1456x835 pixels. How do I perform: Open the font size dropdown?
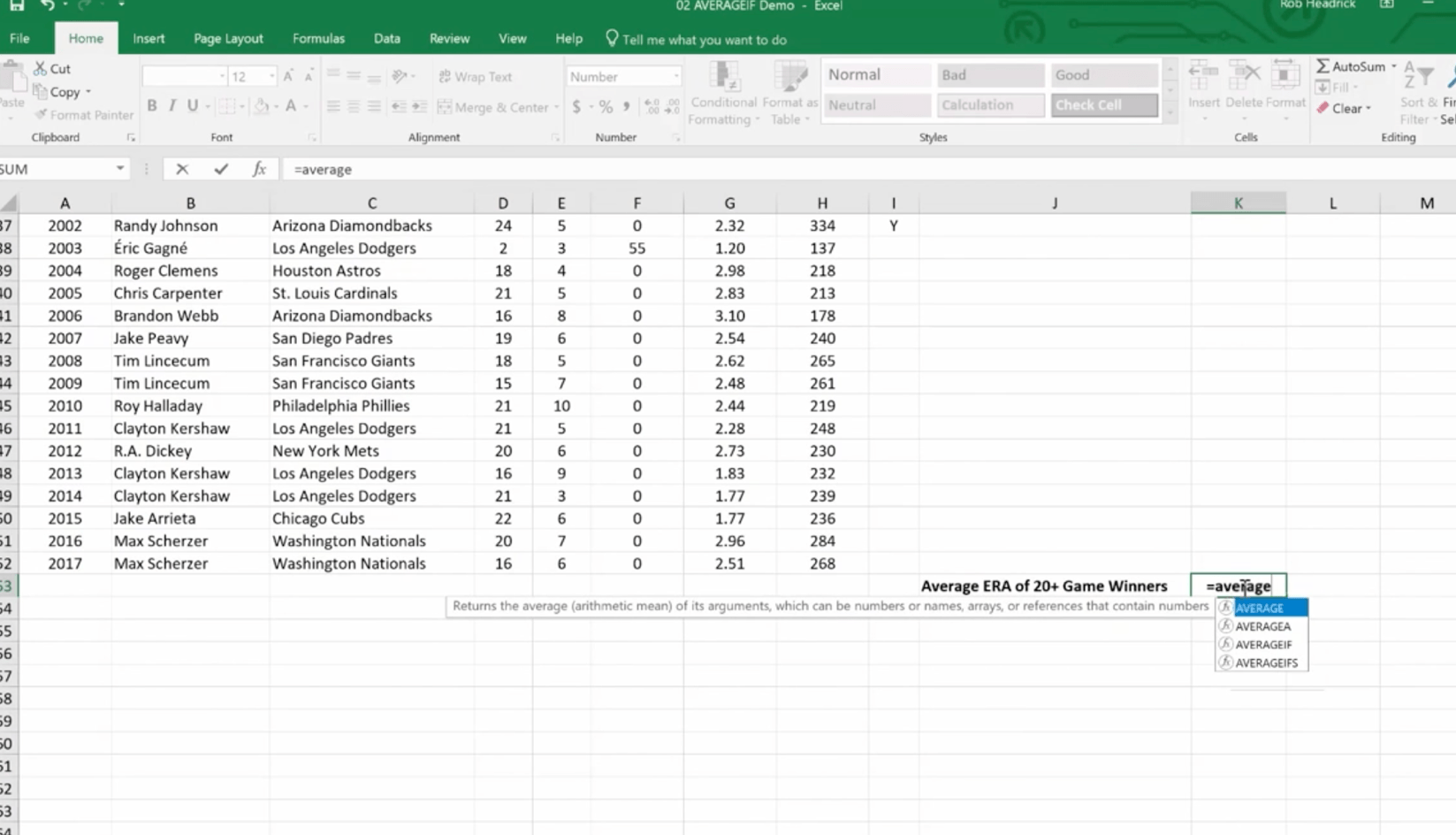[x=271, y=77]
